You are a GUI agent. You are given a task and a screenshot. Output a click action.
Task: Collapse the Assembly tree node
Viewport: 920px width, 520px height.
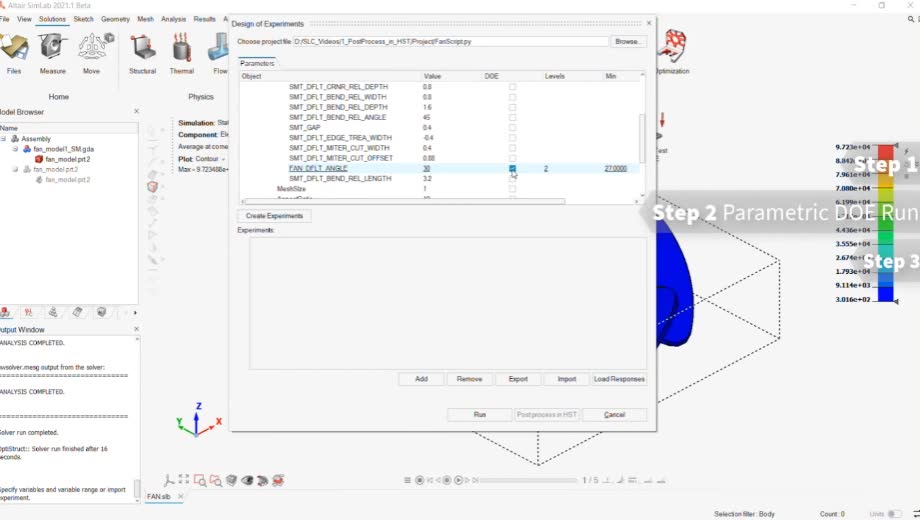(4, 139)
